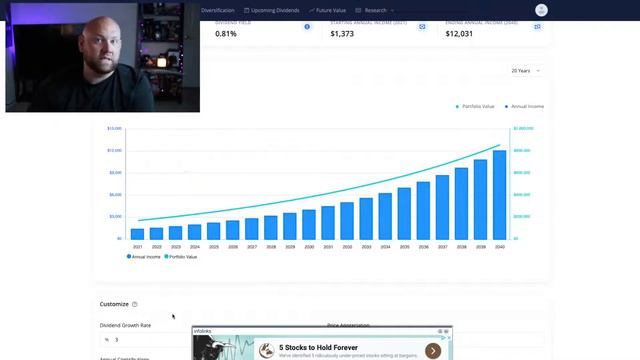Open the 5 Stocks to Hold Forever ad
Screen dimensions: 640x360
click(318, 347)
